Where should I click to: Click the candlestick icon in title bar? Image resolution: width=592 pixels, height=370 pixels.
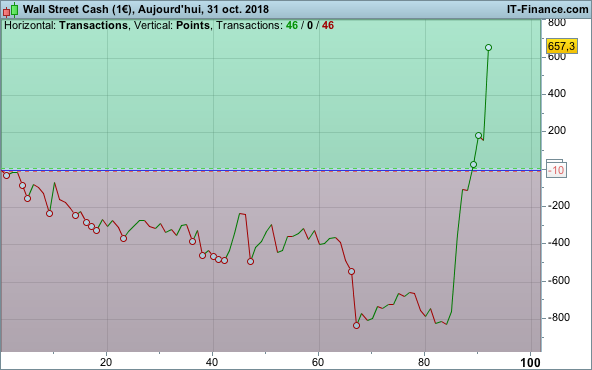pyautogui.click(x=10, y=10)
